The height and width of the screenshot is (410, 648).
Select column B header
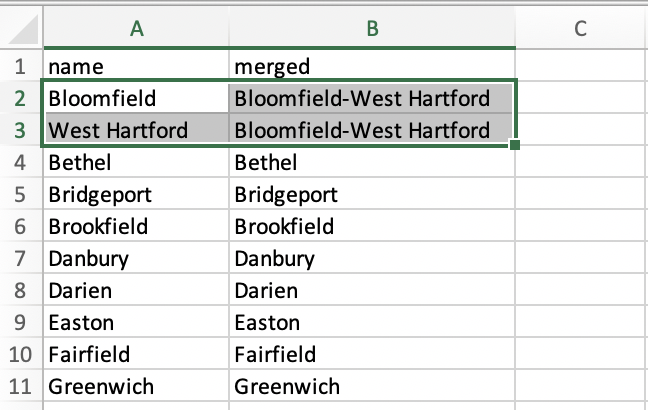(x=372, y=28)
